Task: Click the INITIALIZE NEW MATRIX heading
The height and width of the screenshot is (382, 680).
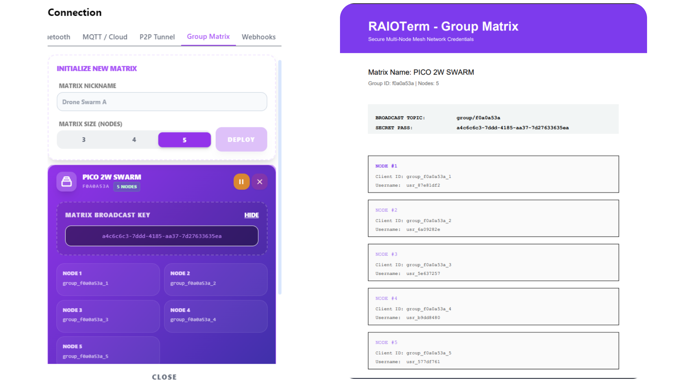Action: click(97, 69)
